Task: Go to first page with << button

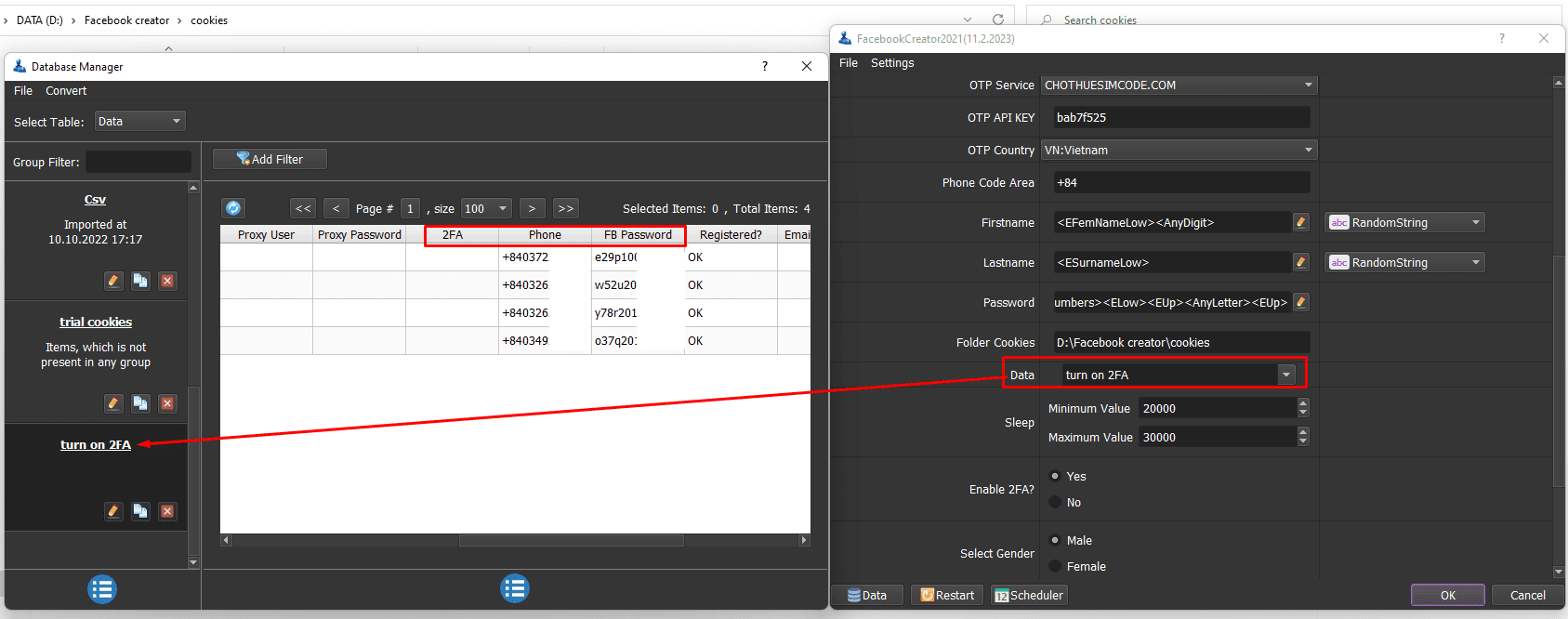Action: click(303, 208)
